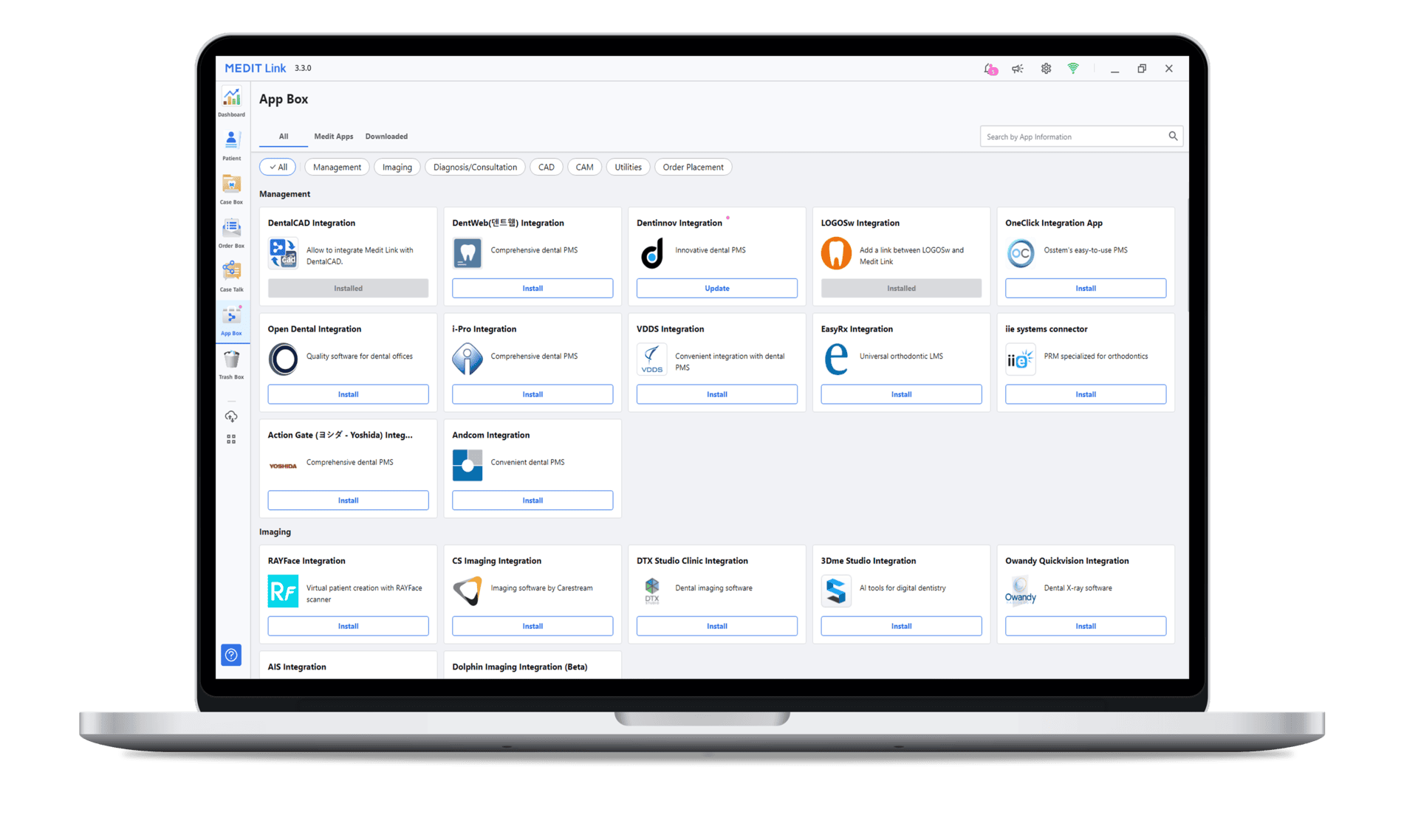Screen dimensions: 1418x840
Task: Install EasyRx Integration
Action: click(901, 395)
